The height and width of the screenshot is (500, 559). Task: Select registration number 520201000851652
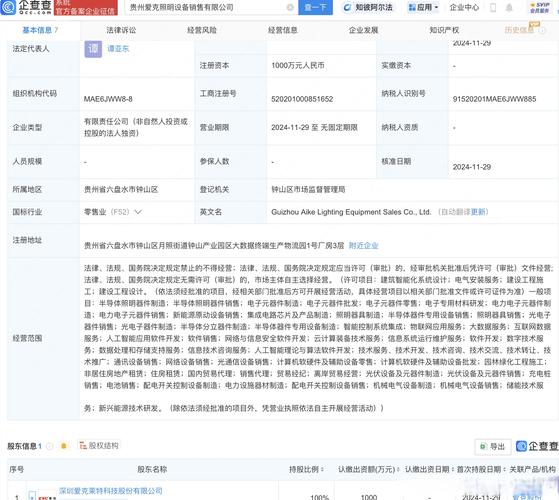click(x=302, y=99)
